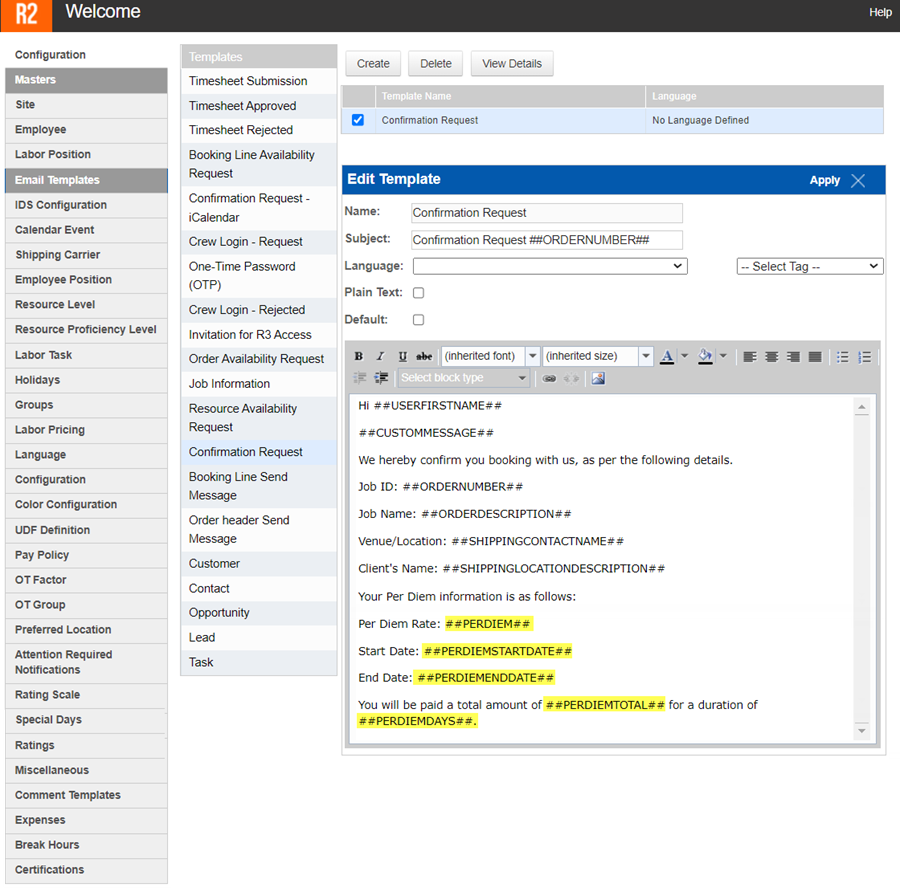Uncheck the Confirmation Request row checkbox
This screenshot has height=888, width=900.
click(358, 120)
